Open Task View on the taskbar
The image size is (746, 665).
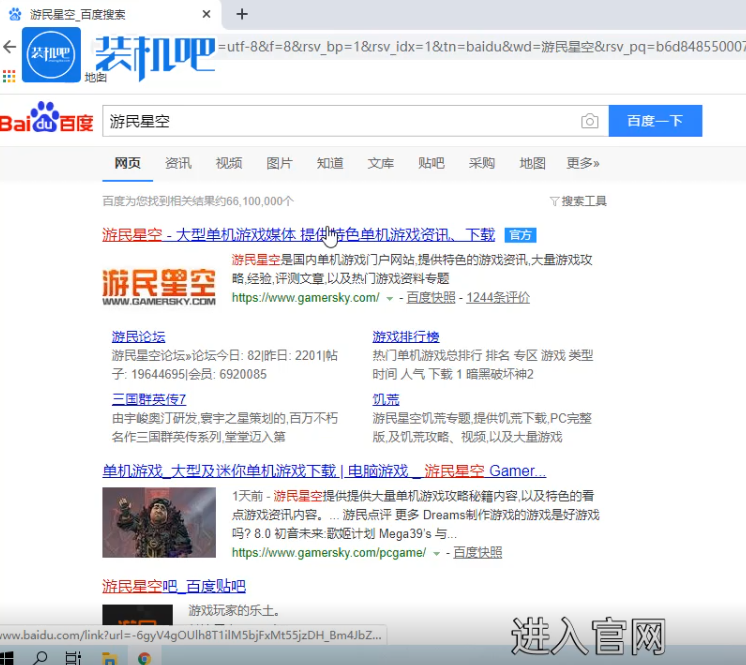73,658
